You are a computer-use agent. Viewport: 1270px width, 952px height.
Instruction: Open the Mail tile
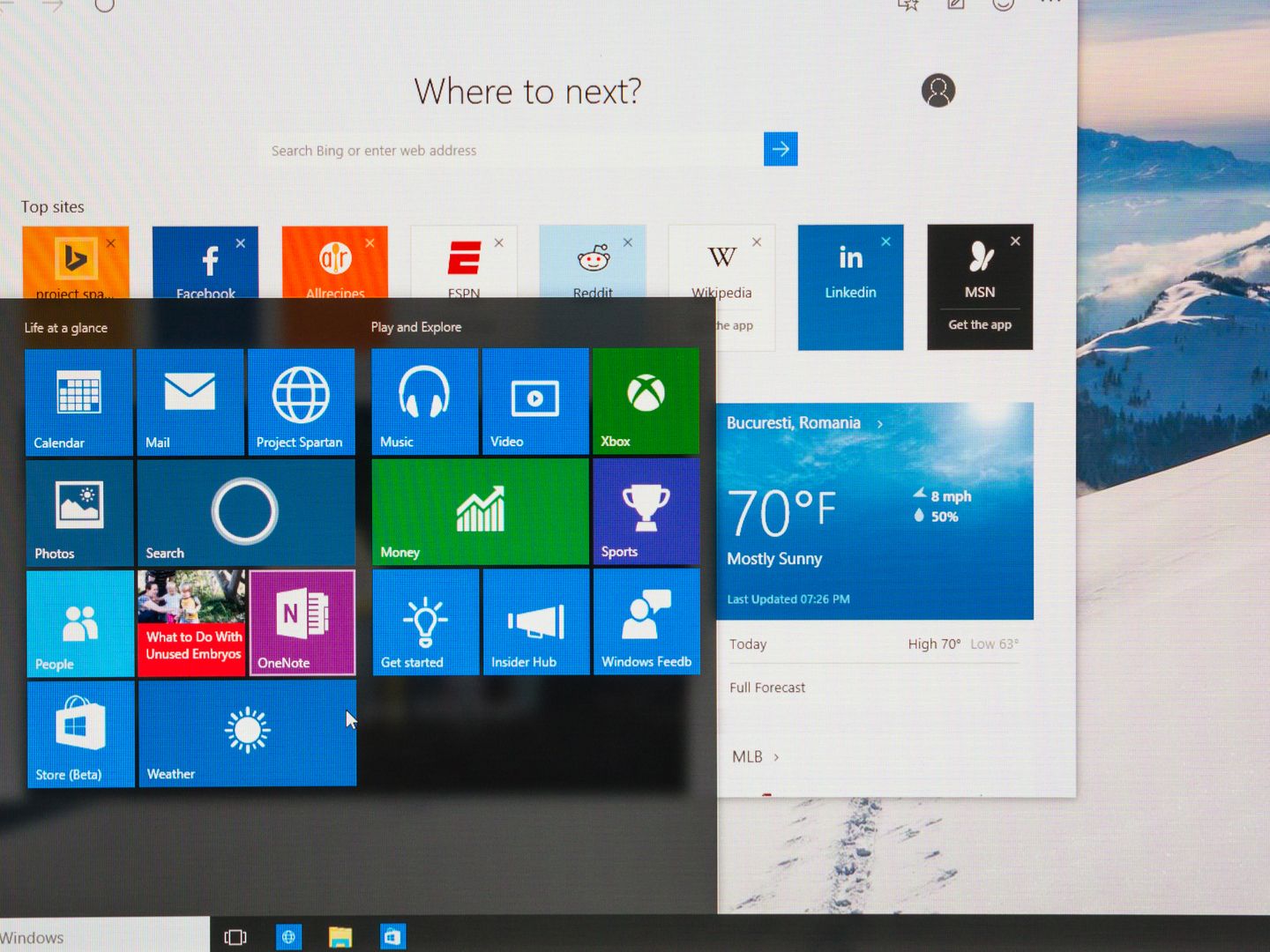tap(190, 403)
